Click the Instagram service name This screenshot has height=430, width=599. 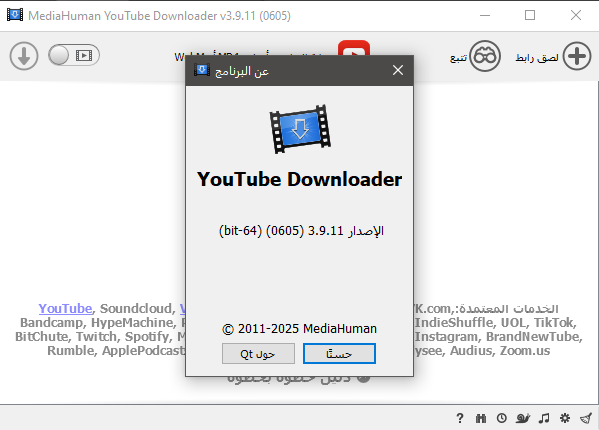coord(446,336)
